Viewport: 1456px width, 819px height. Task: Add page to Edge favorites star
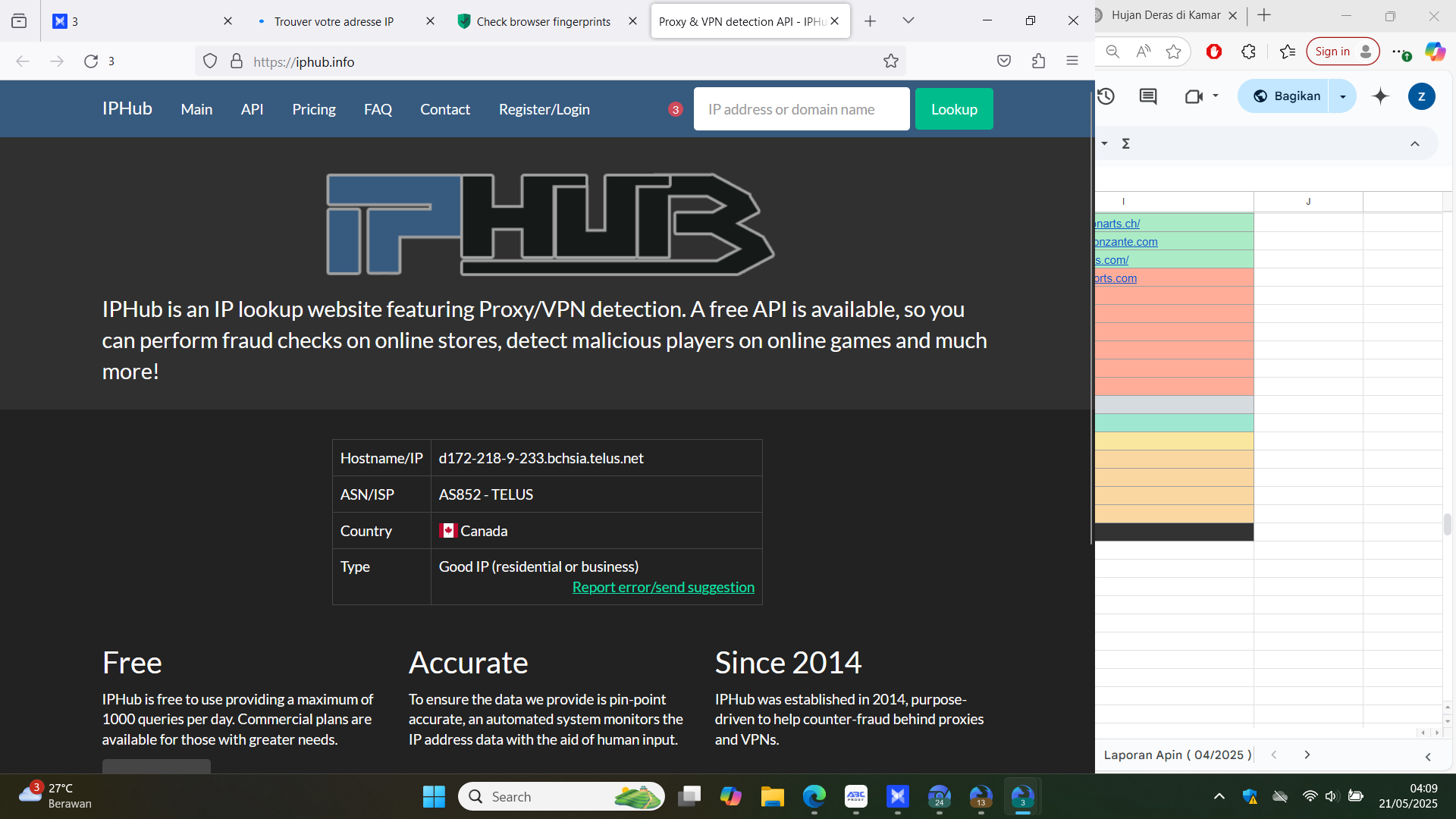[1174, 52]
